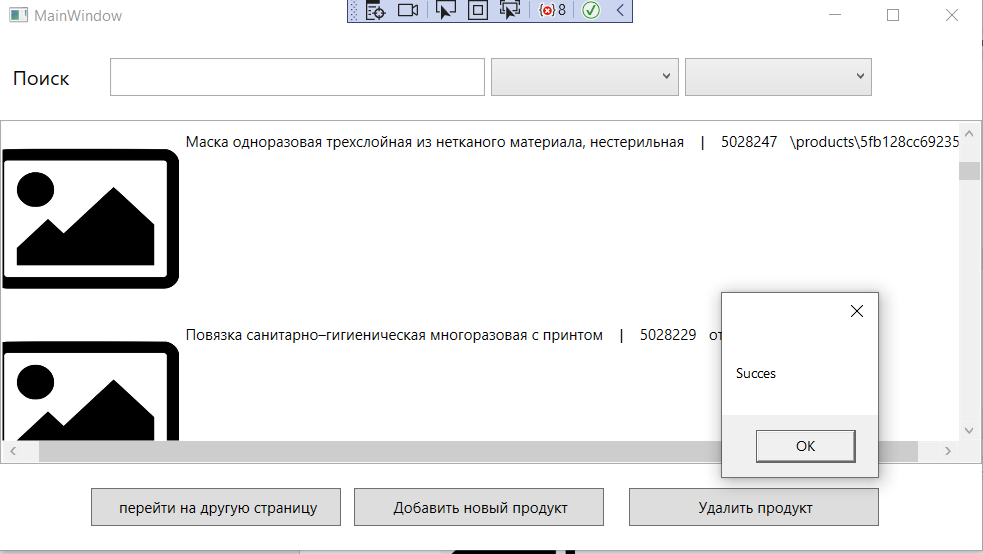
Task: Click Удалить продукт button
Action: click(754, 507)
